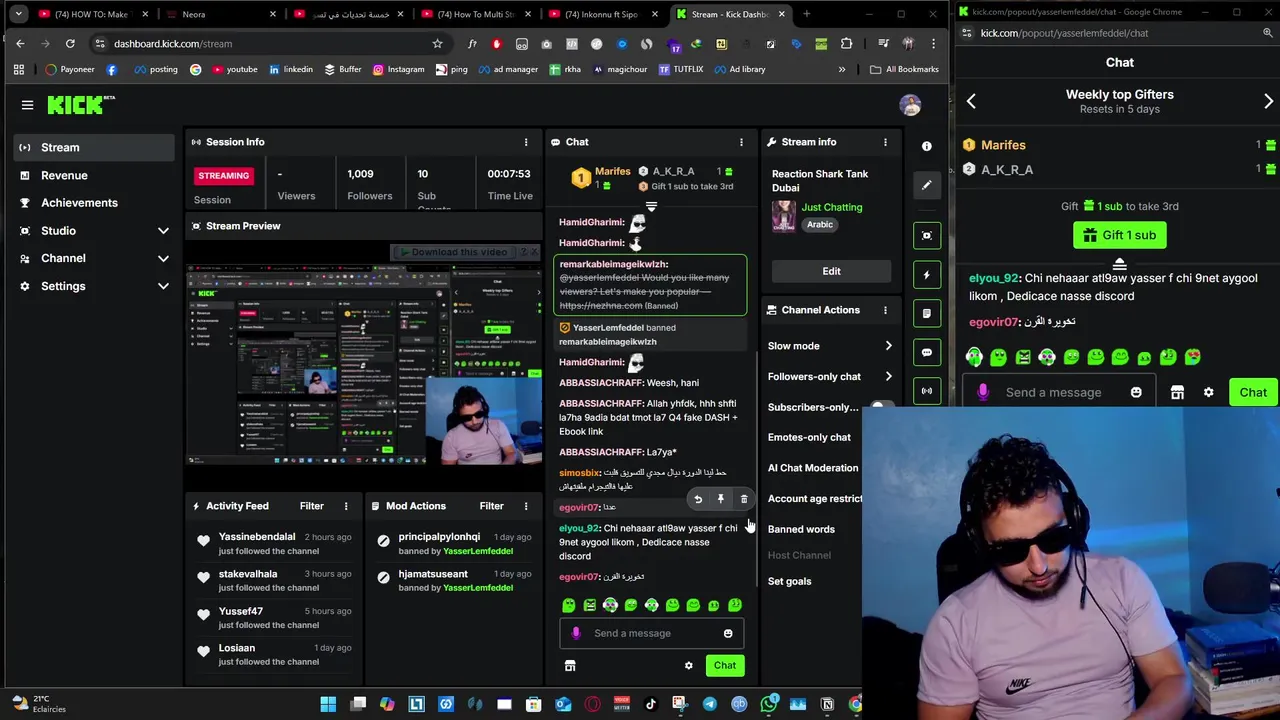Open Session Info options menu

(x=526, y=142)
